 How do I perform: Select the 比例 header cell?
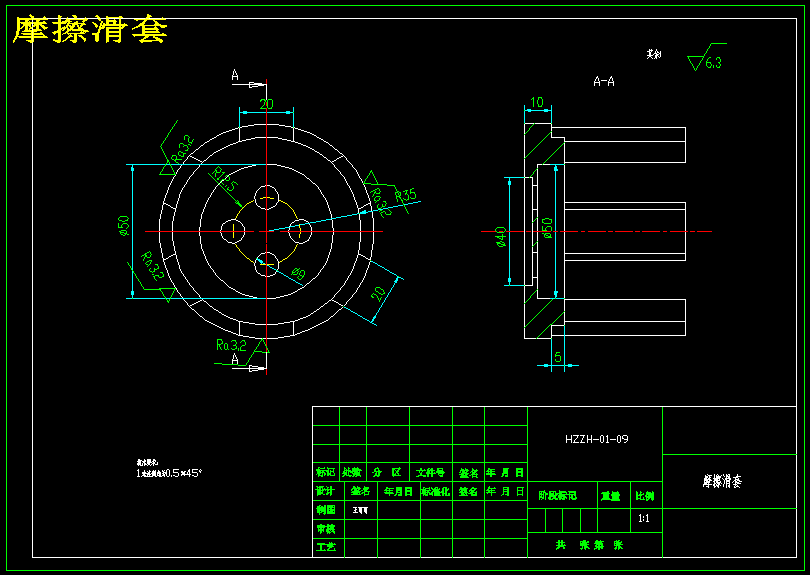tap(645, 496)
